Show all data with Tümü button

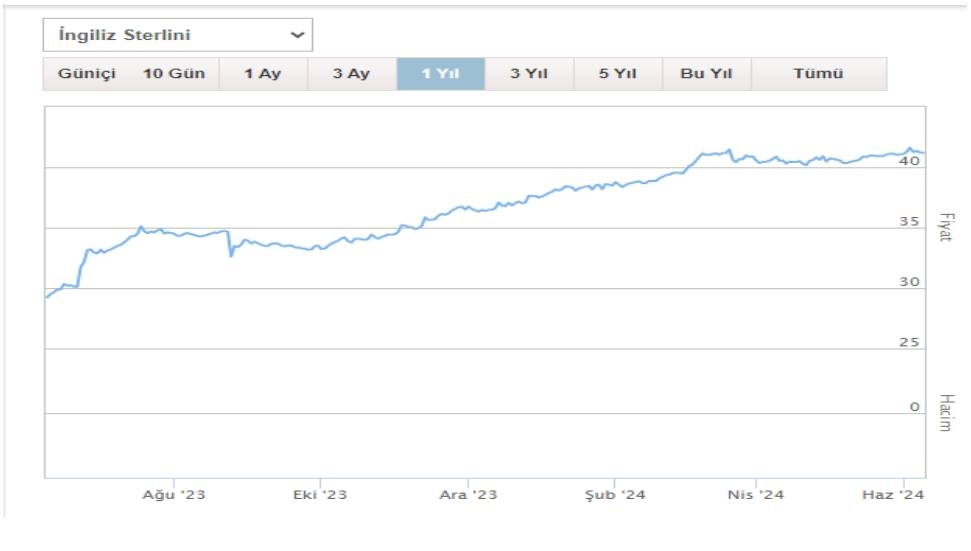(x=818, y=74)
